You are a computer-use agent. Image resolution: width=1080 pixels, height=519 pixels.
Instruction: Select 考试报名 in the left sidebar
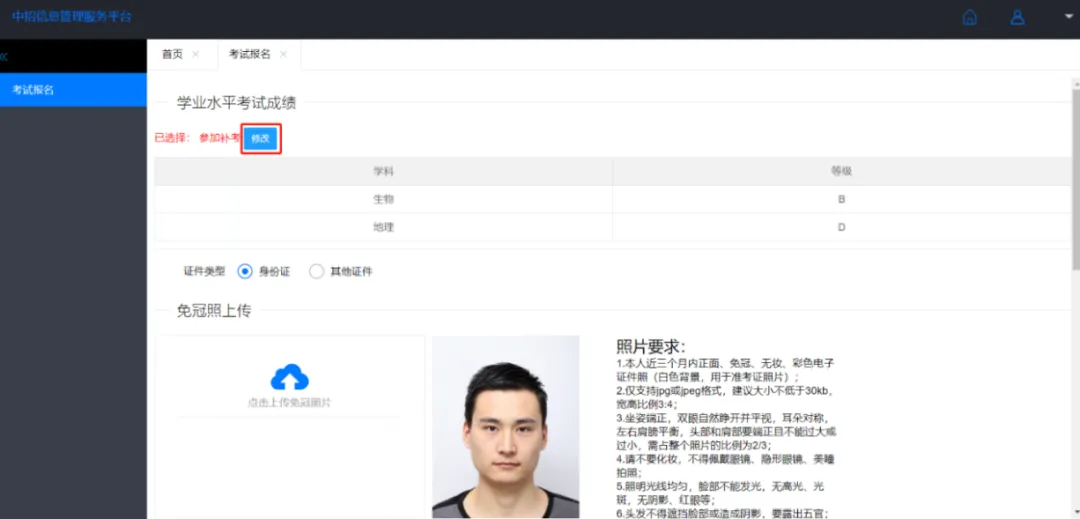tap(73, 90)
